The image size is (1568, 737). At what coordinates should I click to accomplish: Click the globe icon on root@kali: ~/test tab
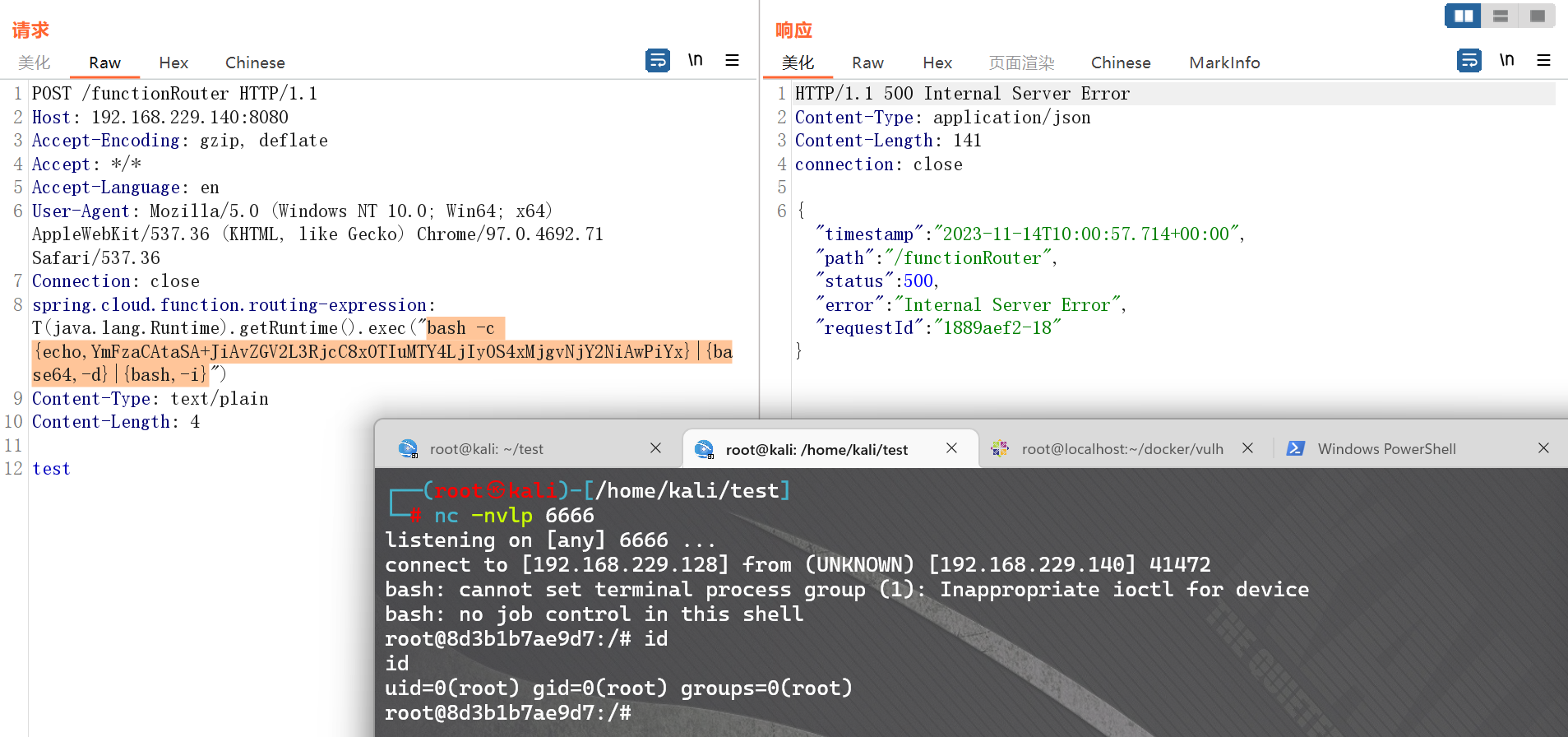[x=408, y=448]
